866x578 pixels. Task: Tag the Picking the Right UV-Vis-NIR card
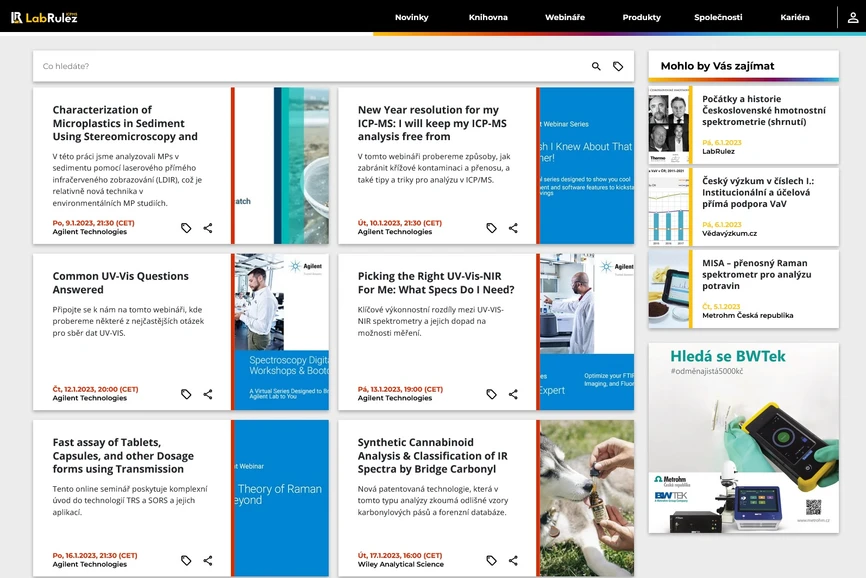(492, 394)
